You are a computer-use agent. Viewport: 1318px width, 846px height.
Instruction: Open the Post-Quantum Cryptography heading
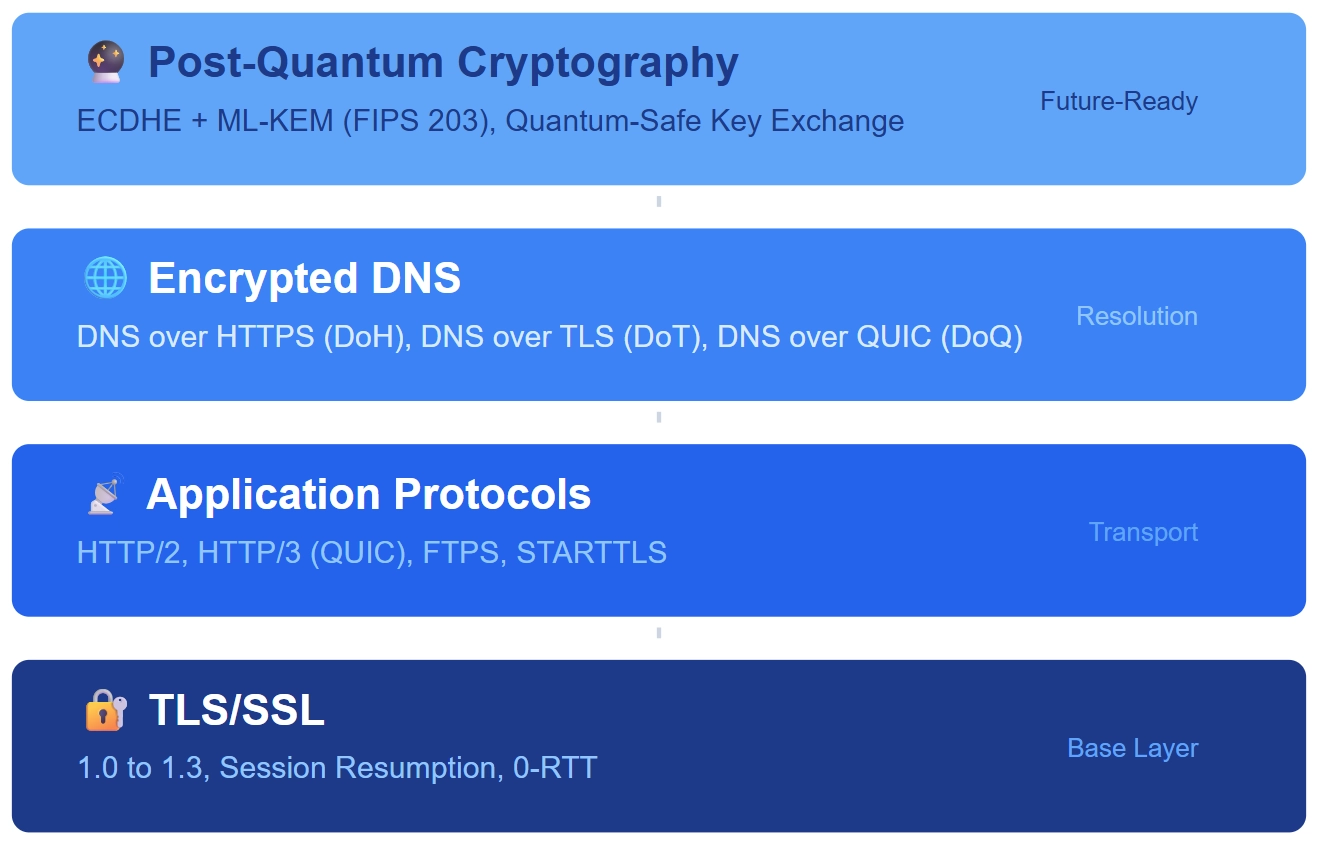click(443, 62)
